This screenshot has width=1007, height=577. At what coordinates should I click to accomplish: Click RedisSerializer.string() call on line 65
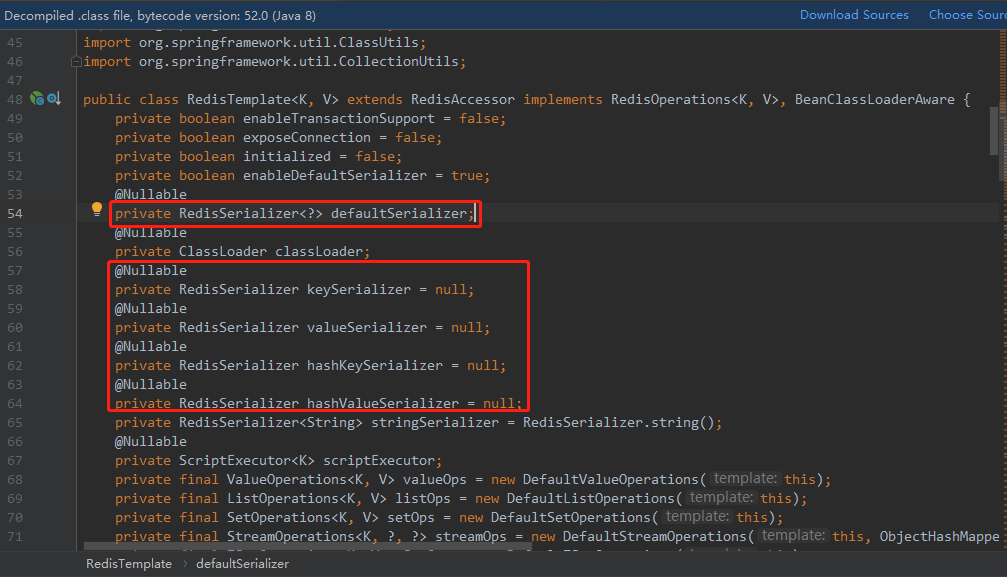click(618, 422)
